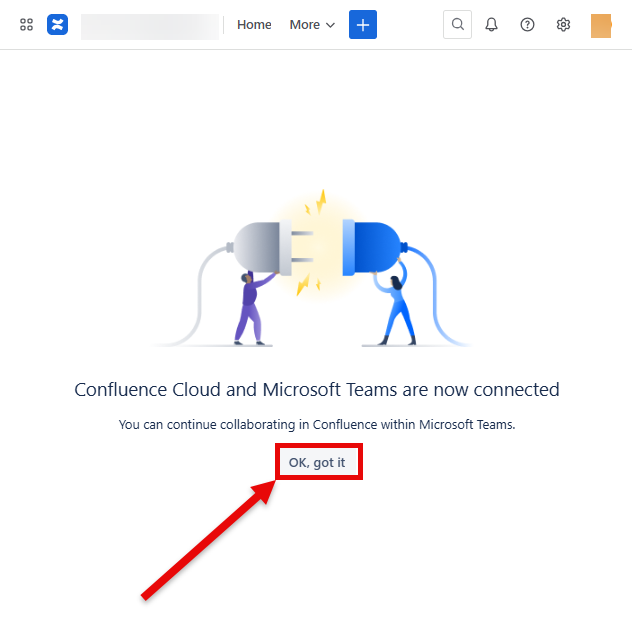
Task: Open the search box icon
Action: click(457, 25)
